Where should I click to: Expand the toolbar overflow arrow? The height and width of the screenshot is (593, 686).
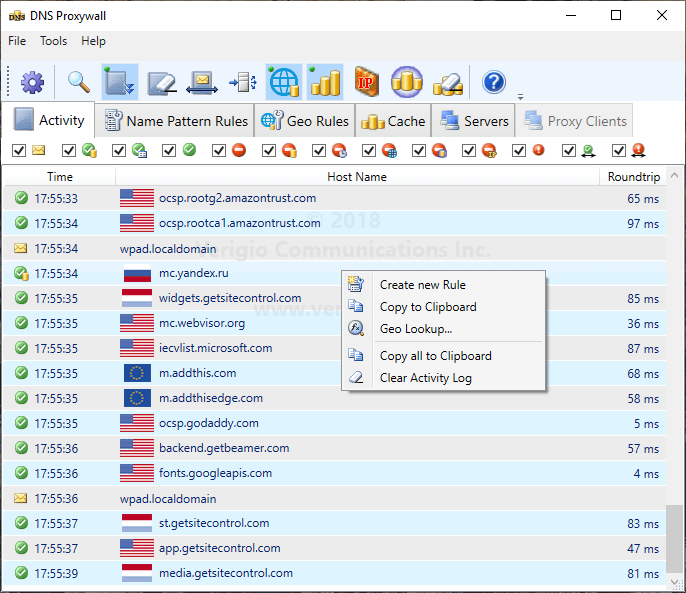point(520,97)
